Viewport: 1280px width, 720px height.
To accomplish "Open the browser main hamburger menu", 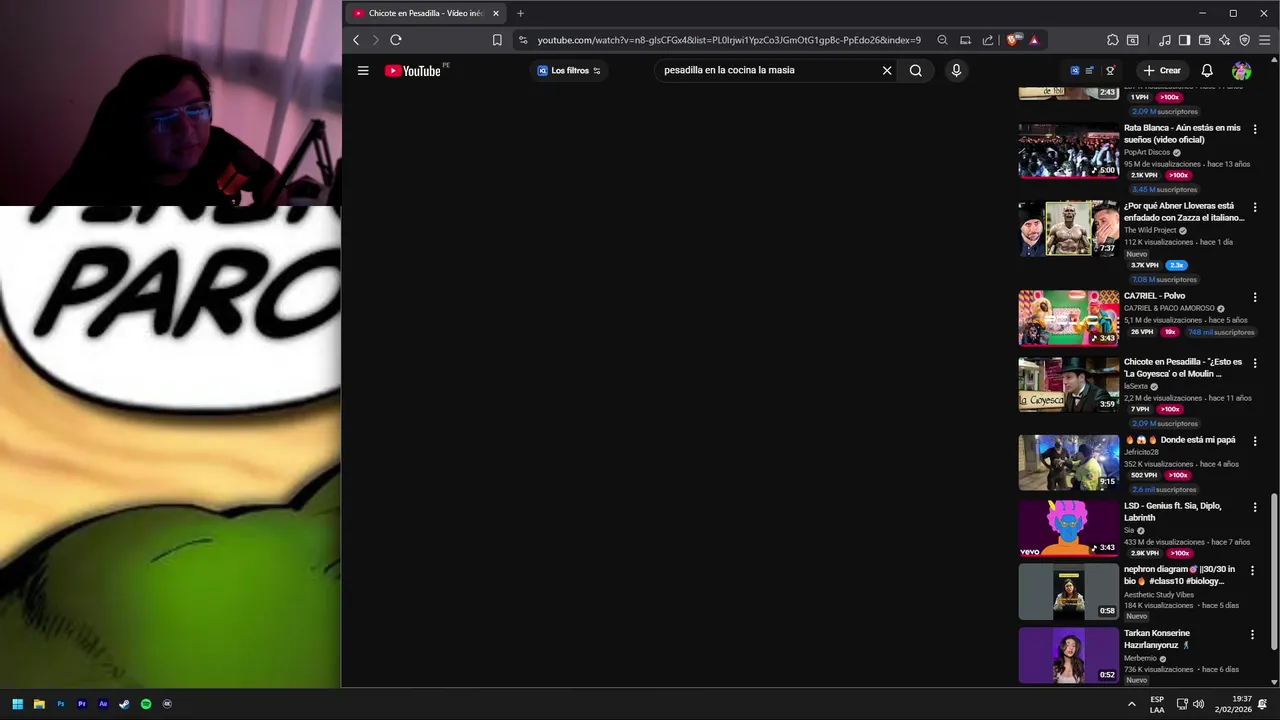I will (1265, 40).
